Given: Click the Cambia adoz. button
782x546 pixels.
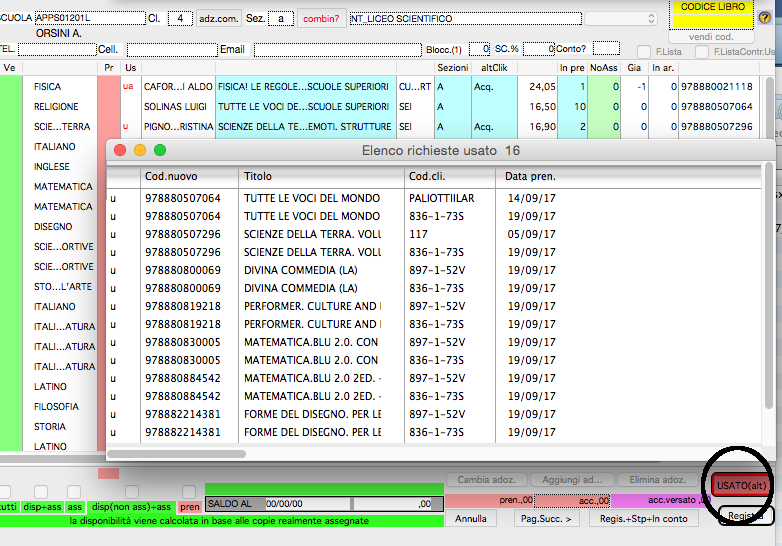Looking at the screenshot, I should pyautogui.click(x=486, y=480).
